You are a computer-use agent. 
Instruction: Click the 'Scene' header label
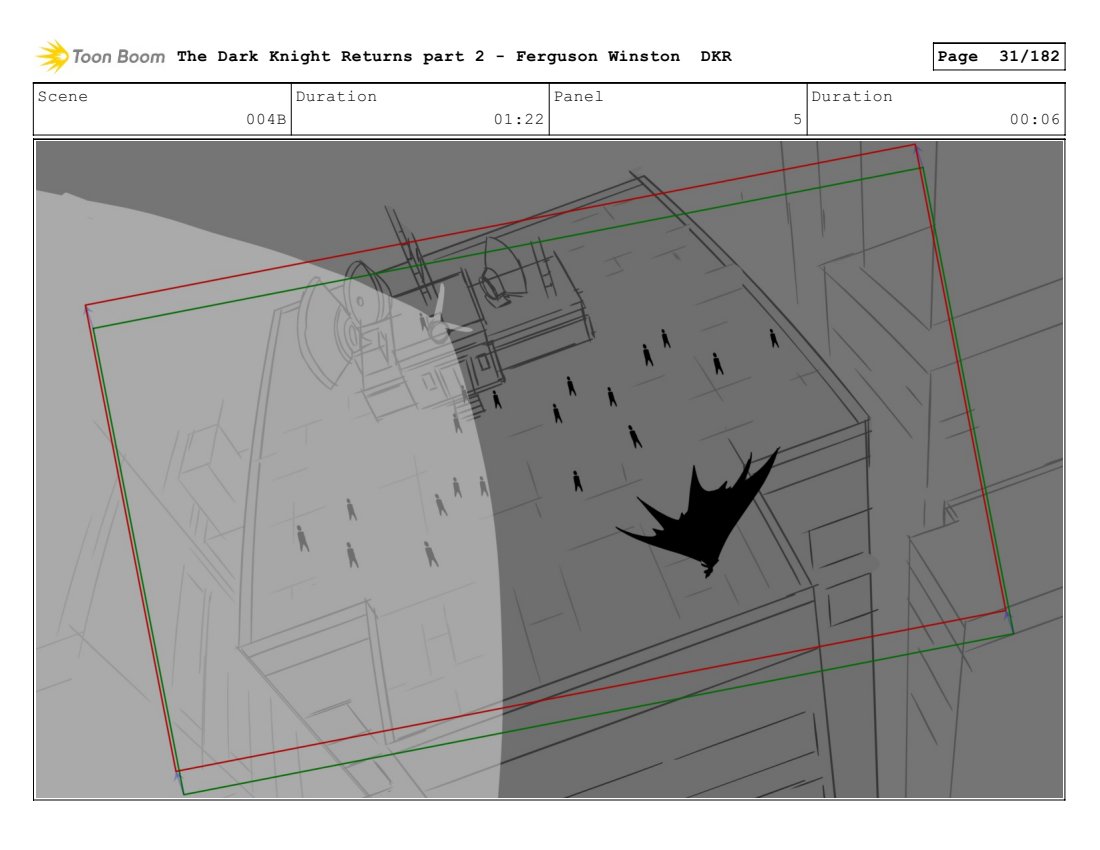point(62,97)
